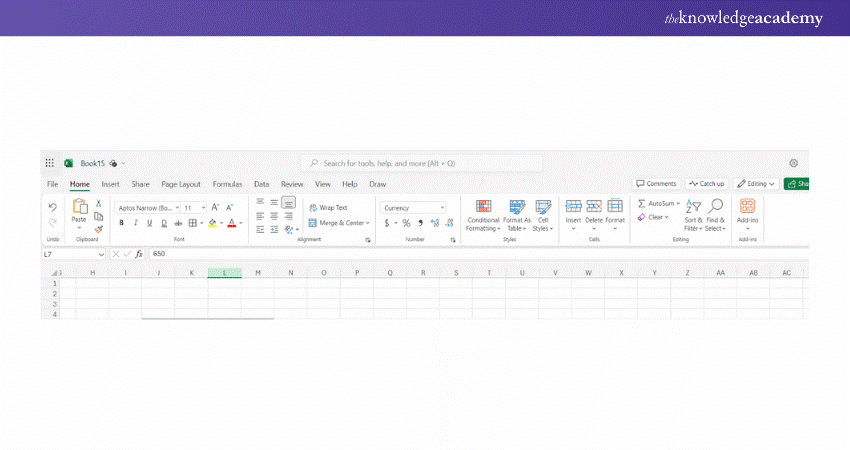
Task: Click the Name Box showing L7
Action: tap(72, 254)
